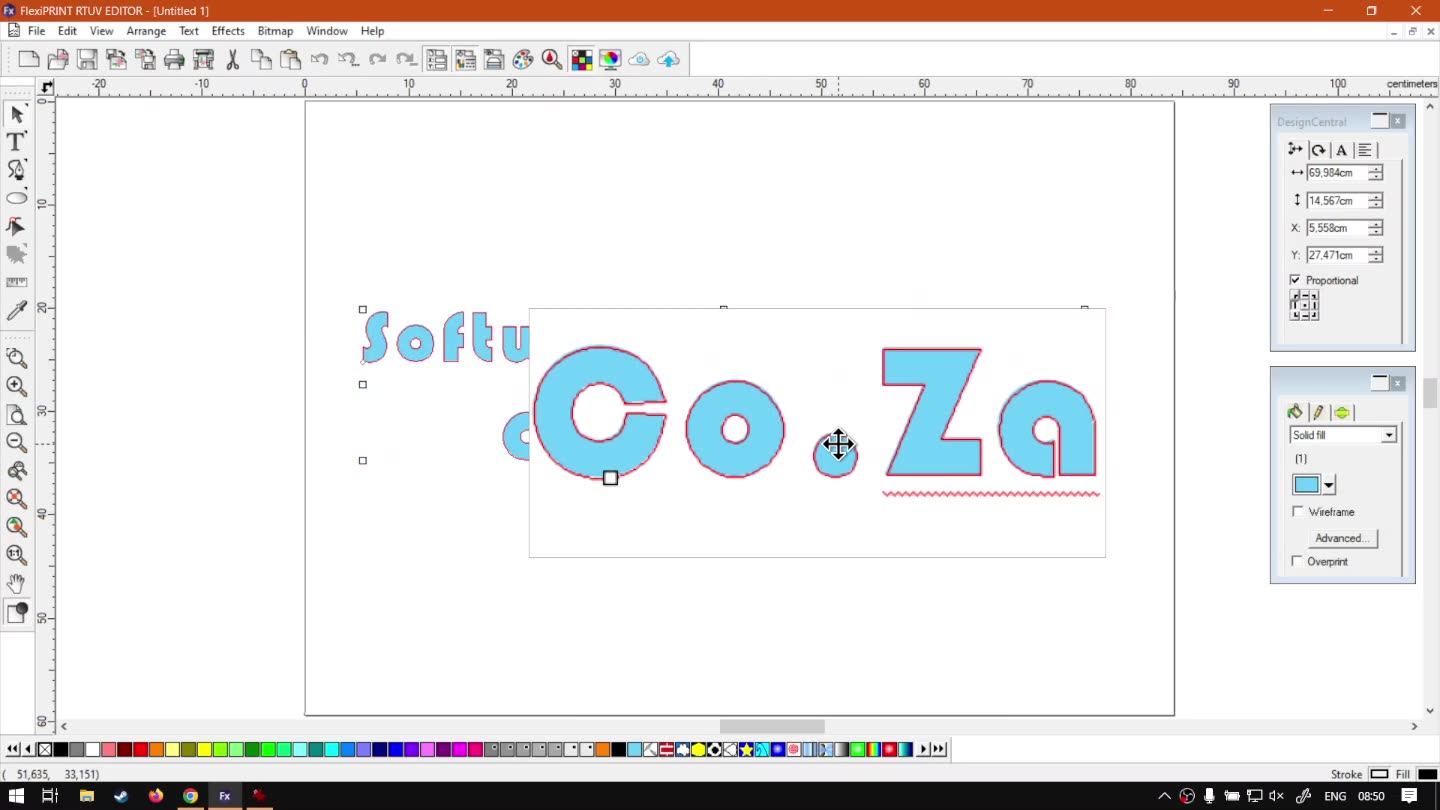Click the Cut scissors icon

(232, 60)
